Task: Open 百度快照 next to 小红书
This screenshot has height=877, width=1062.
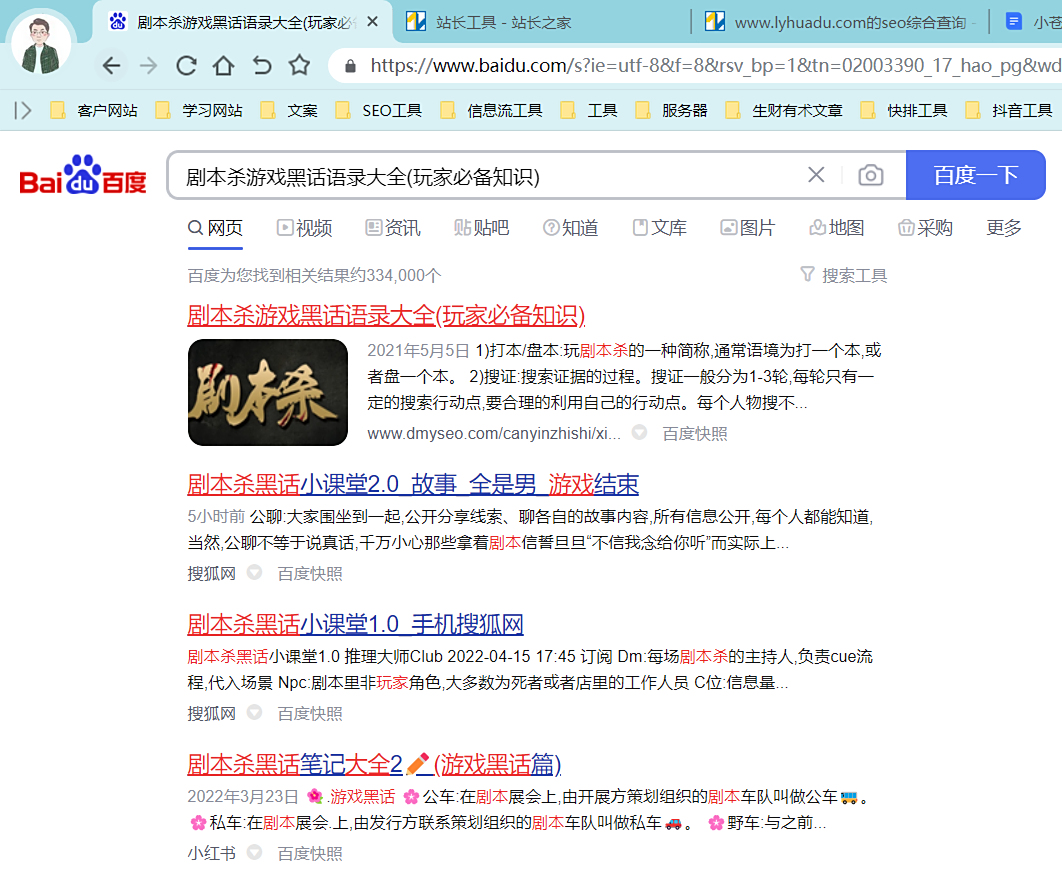Action: [310, 853]
